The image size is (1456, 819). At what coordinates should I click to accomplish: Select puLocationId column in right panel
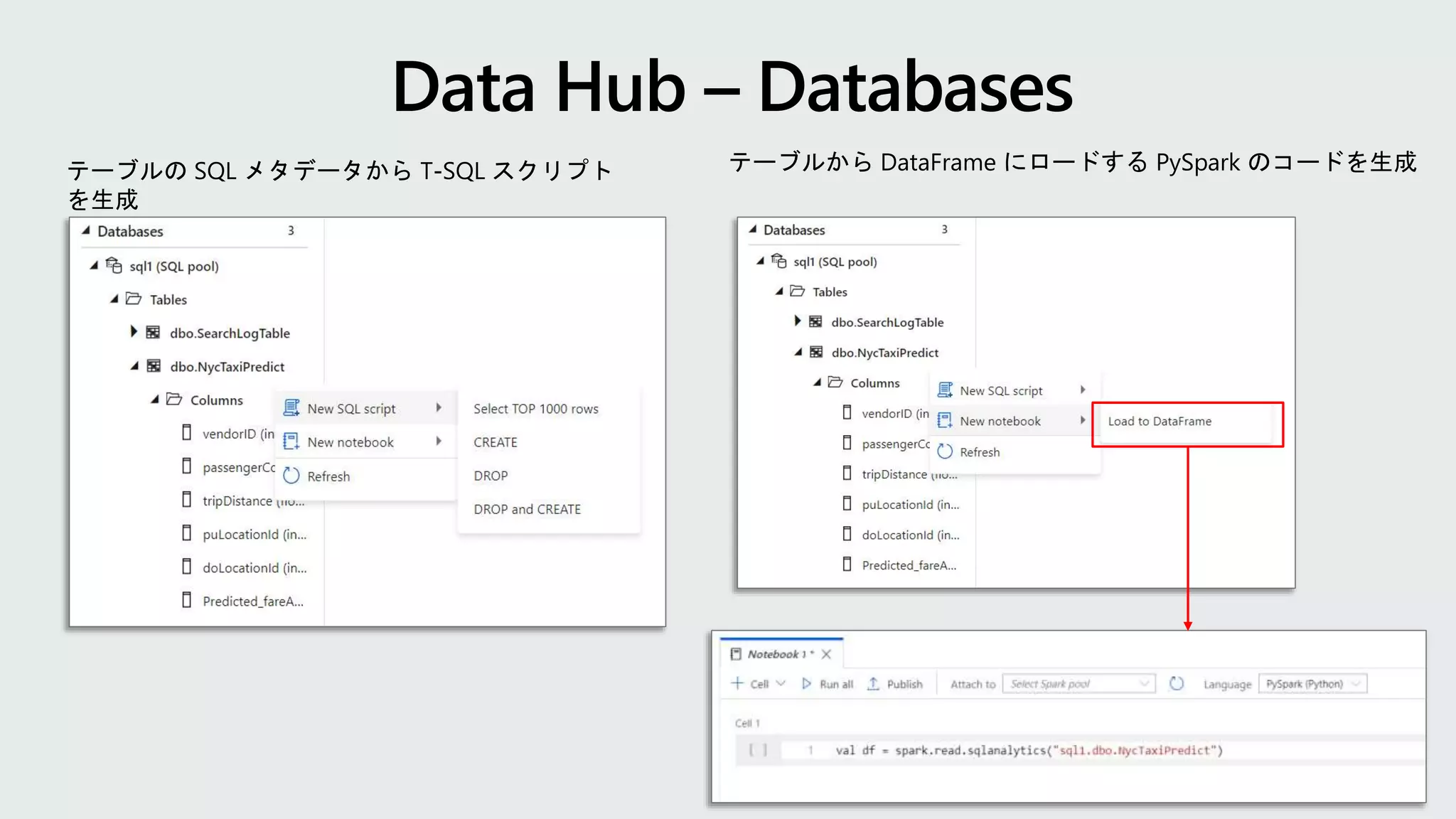tap(911, 505)
